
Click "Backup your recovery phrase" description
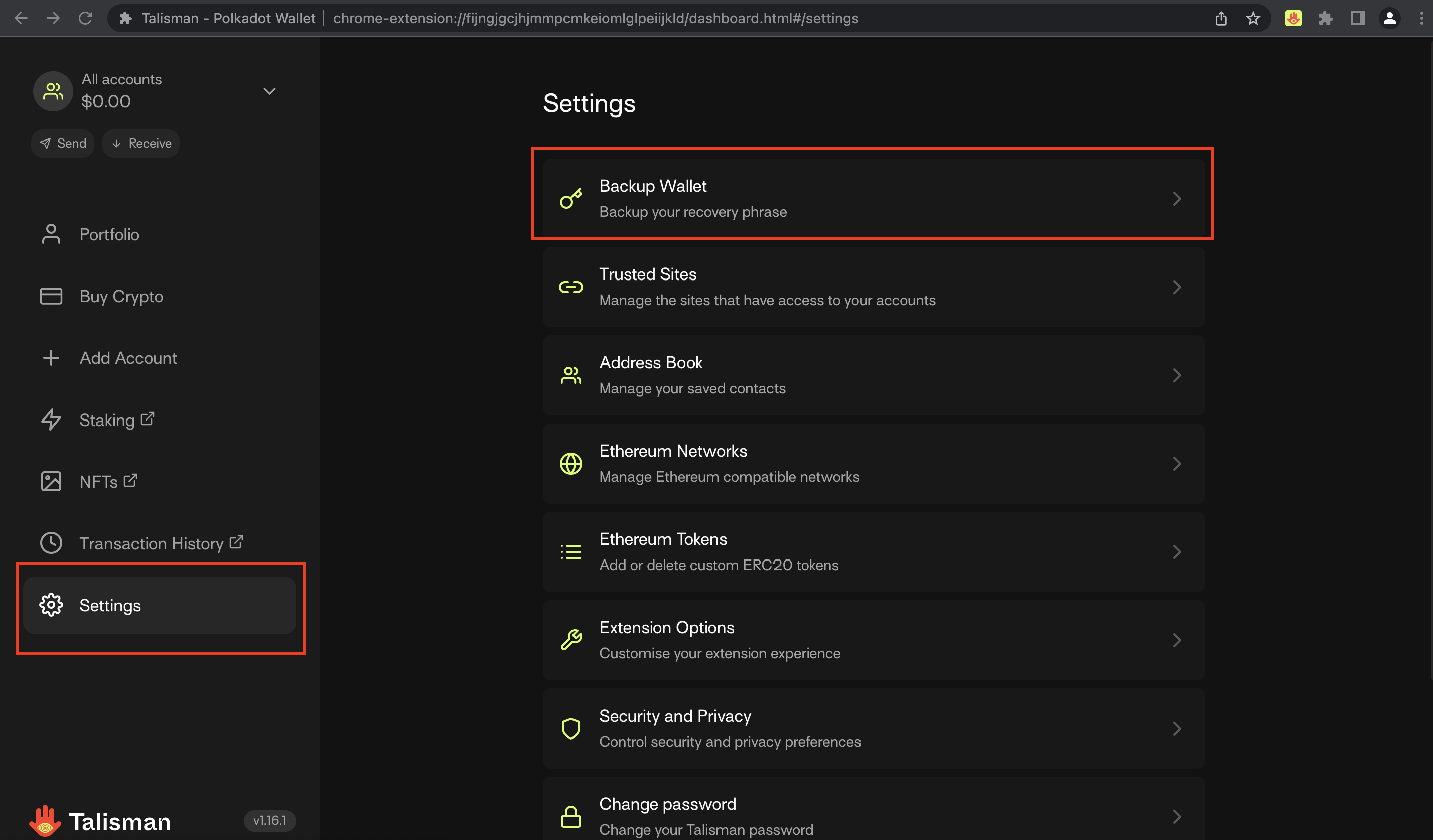tap(693, 212)
